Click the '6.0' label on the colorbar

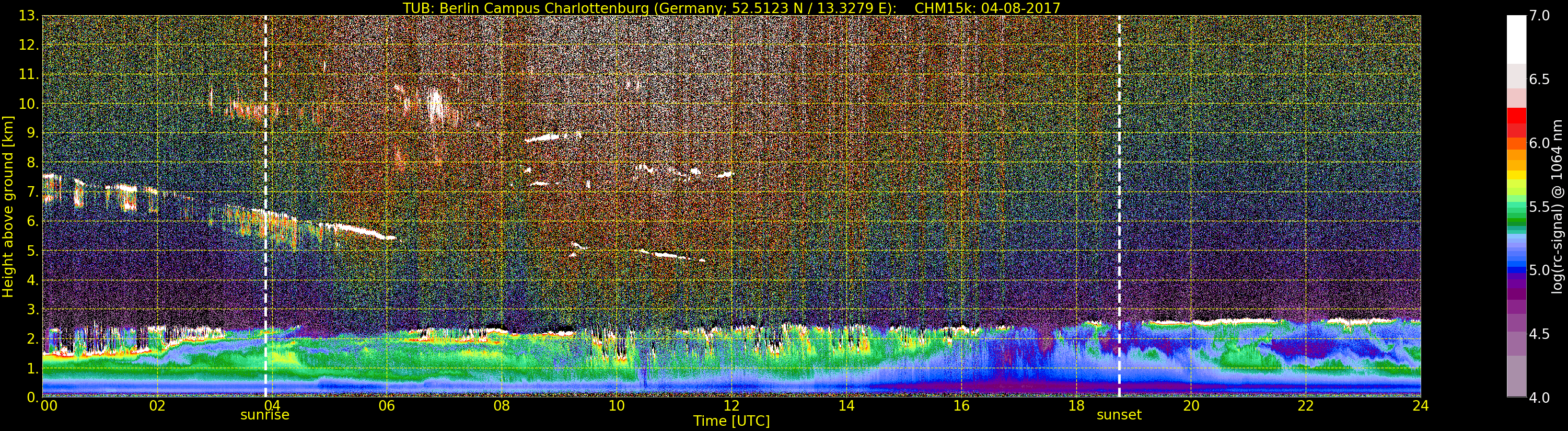(x=1539, y=143)
